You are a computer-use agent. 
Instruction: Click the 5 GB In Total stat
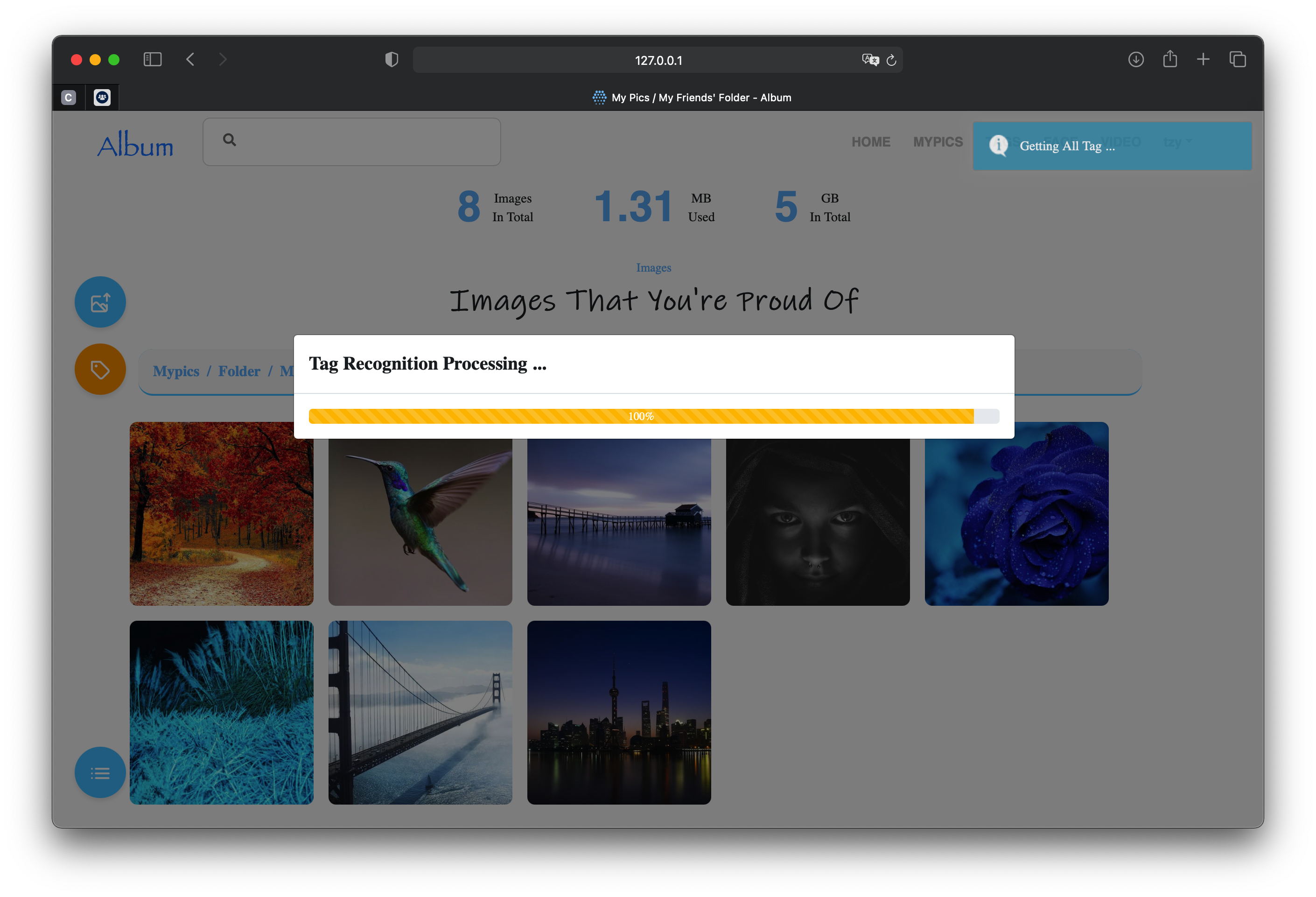tap(812, 207)
